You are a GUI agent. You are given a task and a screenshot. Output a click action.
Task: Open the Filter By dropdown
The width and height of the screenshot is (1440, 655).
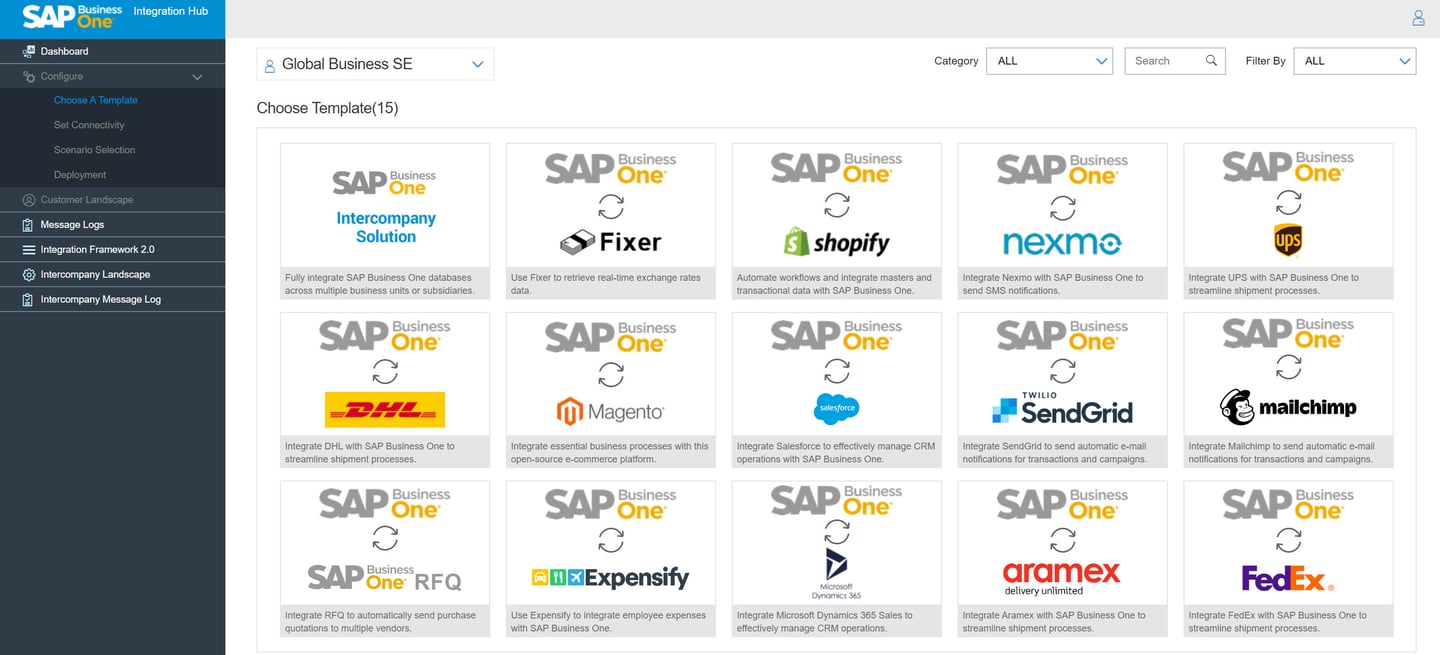click(x=1355, y=61)
